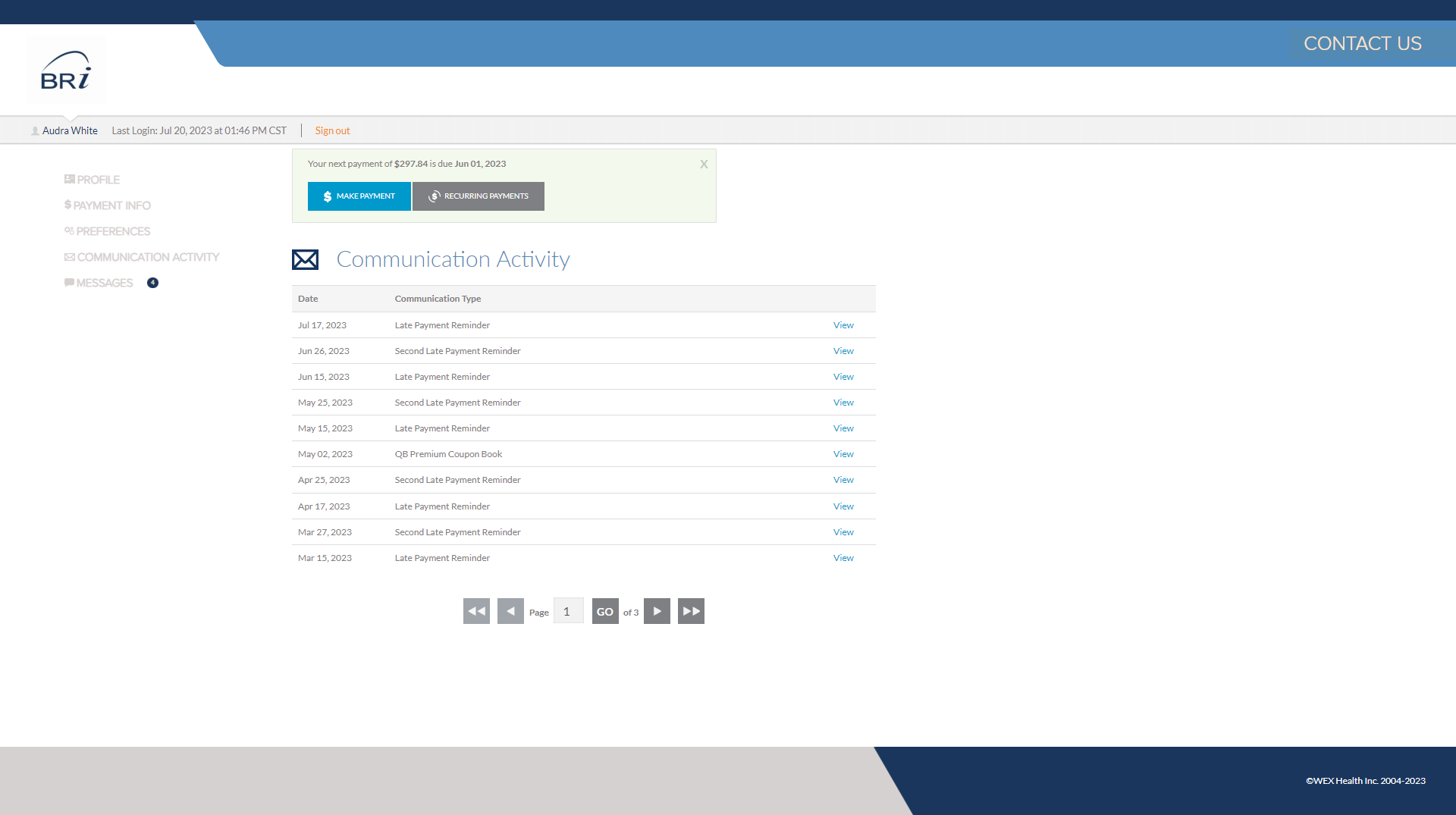Viewport: 1456px width, 815px height.
Task: Jump to last page with double-arrow control
Action: [x=691, y=610]
